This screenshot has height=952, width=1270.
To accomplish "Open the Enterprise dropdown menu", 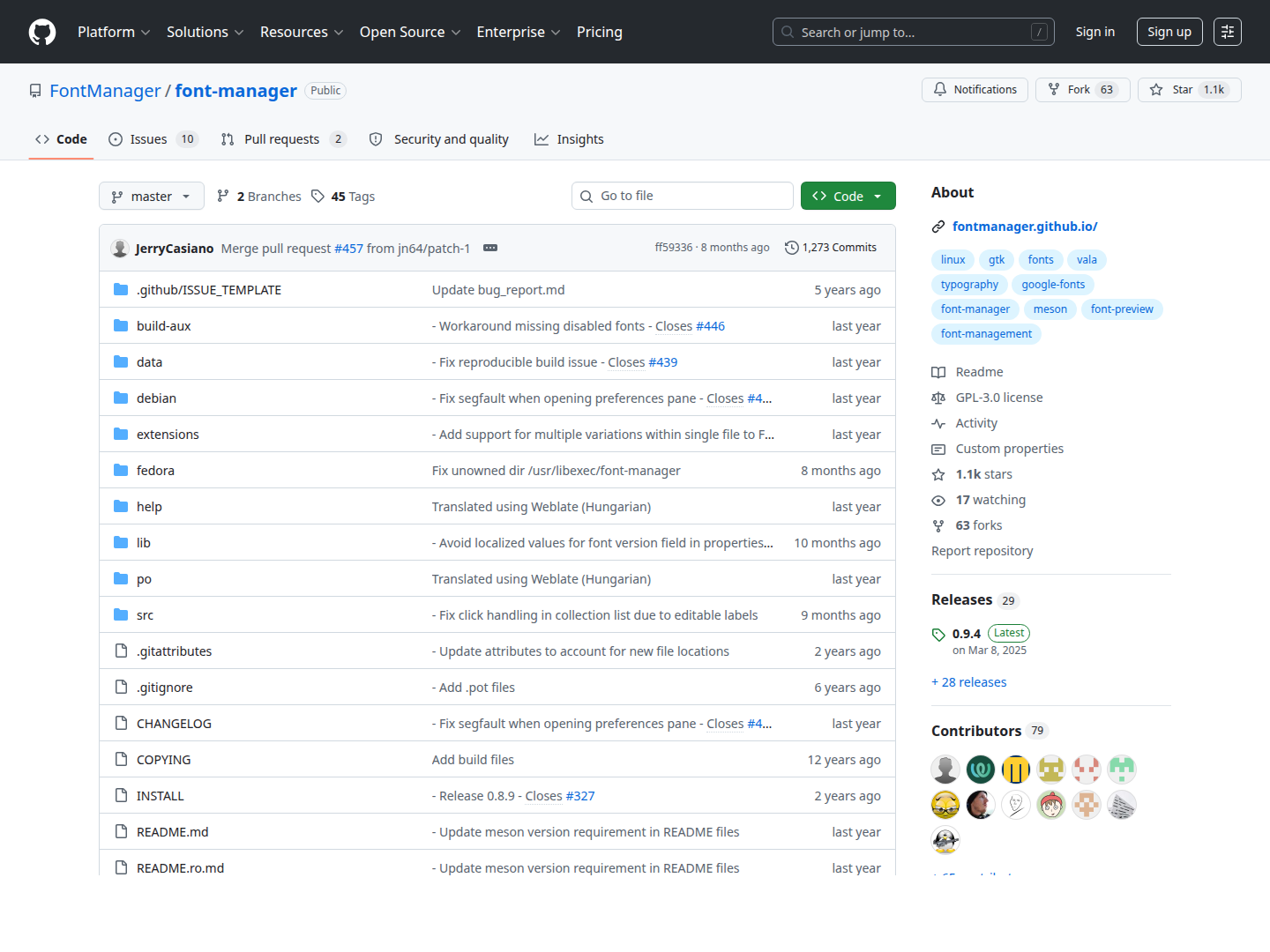I will tap(519, 32).
